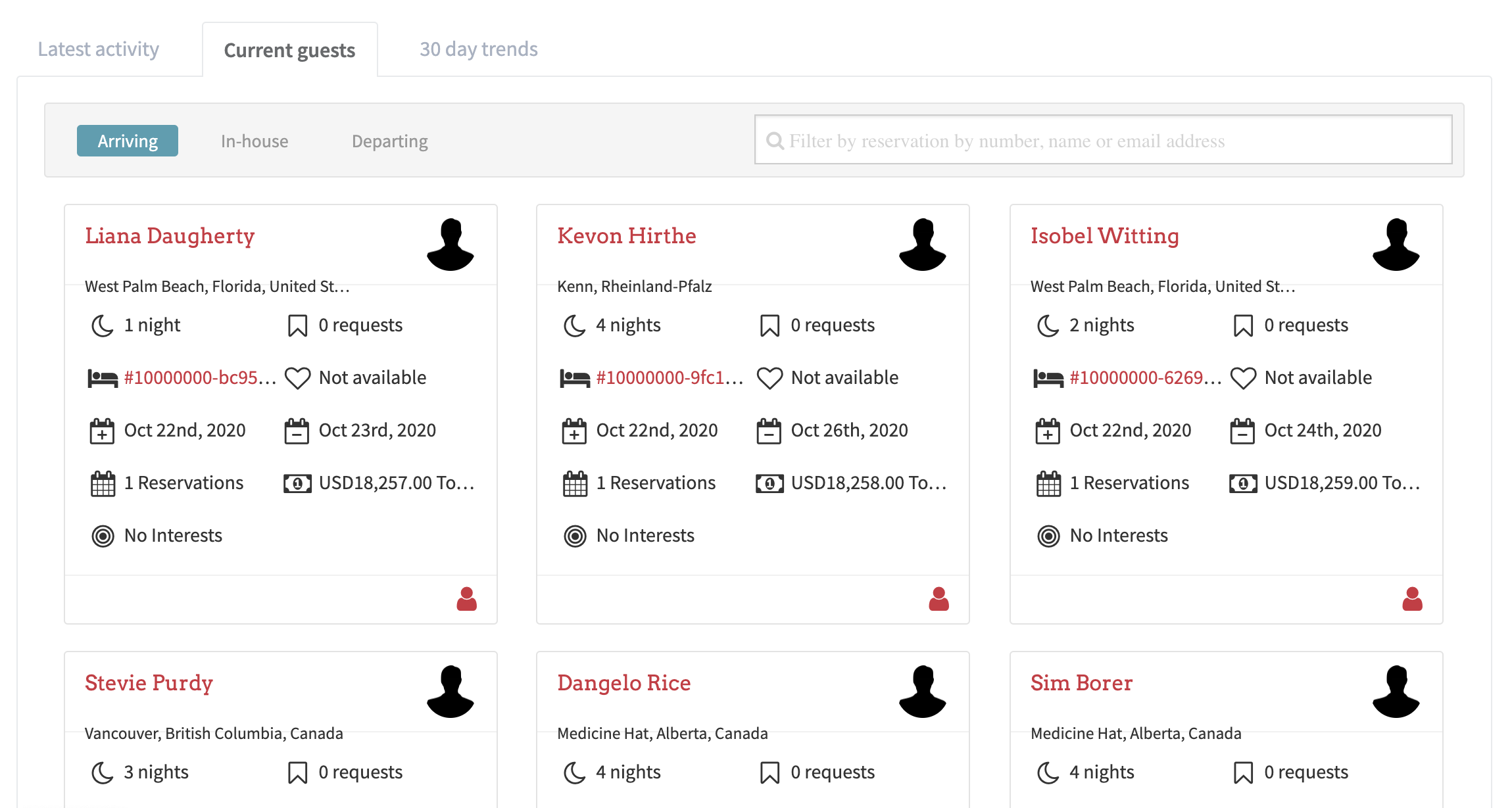Viewport: 1512px width, 808px height.
Task: Open Liana Daugherty's guest profile
Action: [x=170, y=235]
